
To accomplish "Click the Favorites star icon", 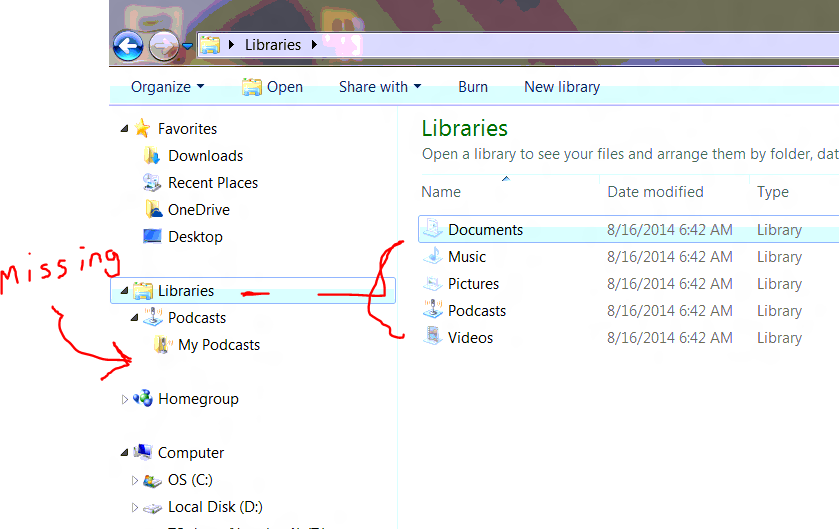I will pyautogui.click(x=142, y=128).
